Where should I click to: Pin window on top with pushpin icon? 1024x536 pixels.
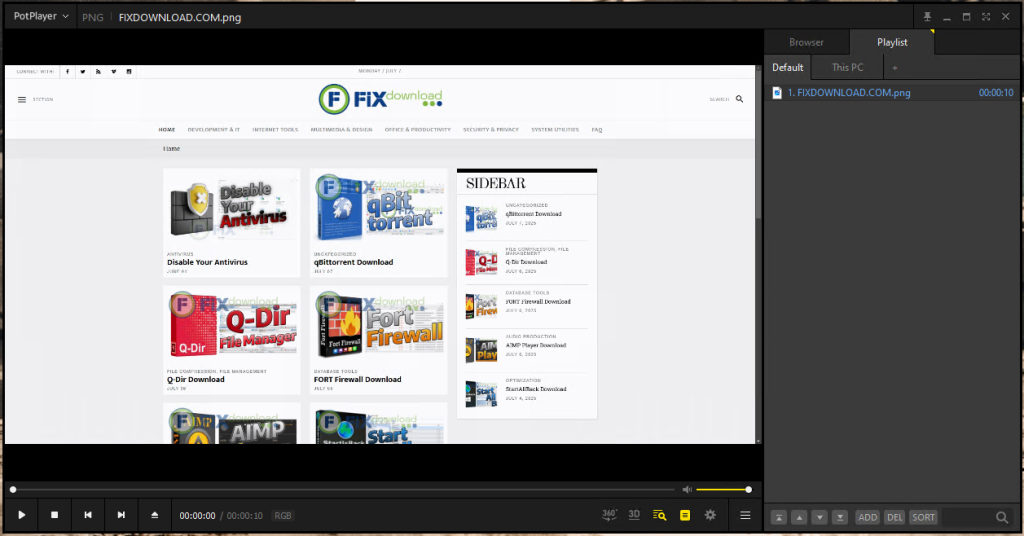[x=927, y=17]
